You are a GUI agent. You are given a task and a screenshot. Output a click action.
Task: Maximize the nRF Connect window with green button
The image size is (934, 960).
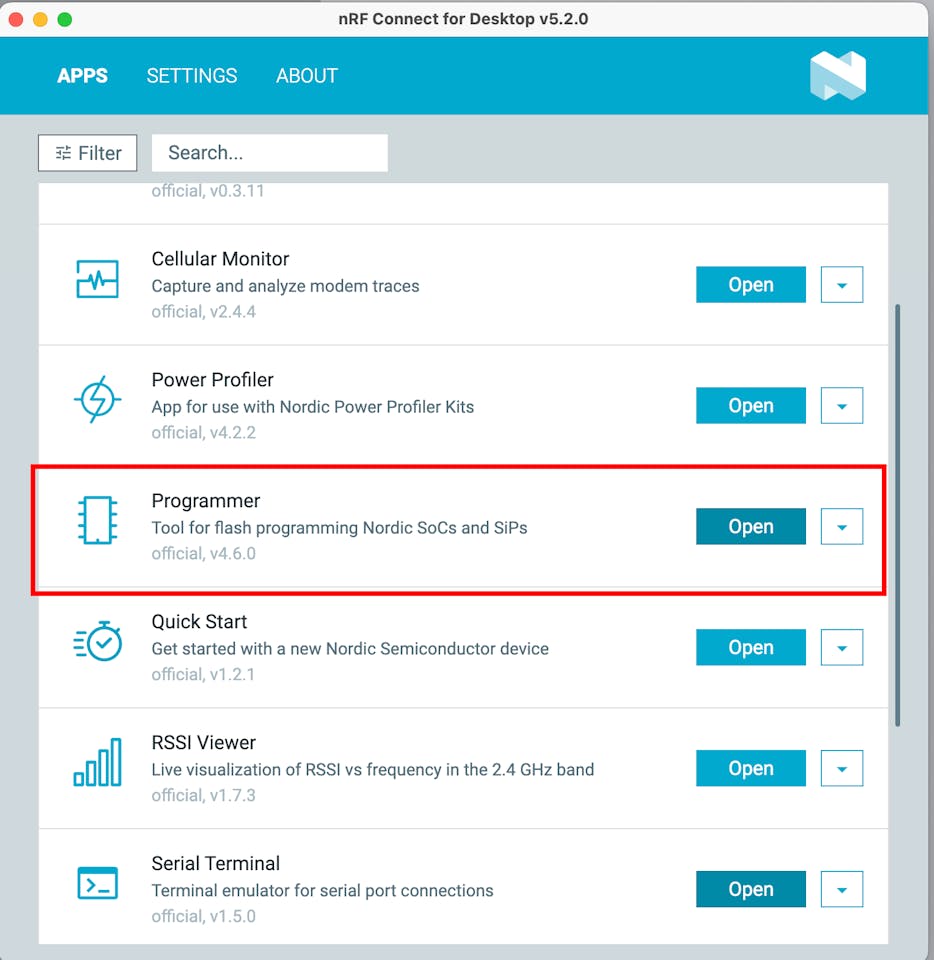pos(65,20)
